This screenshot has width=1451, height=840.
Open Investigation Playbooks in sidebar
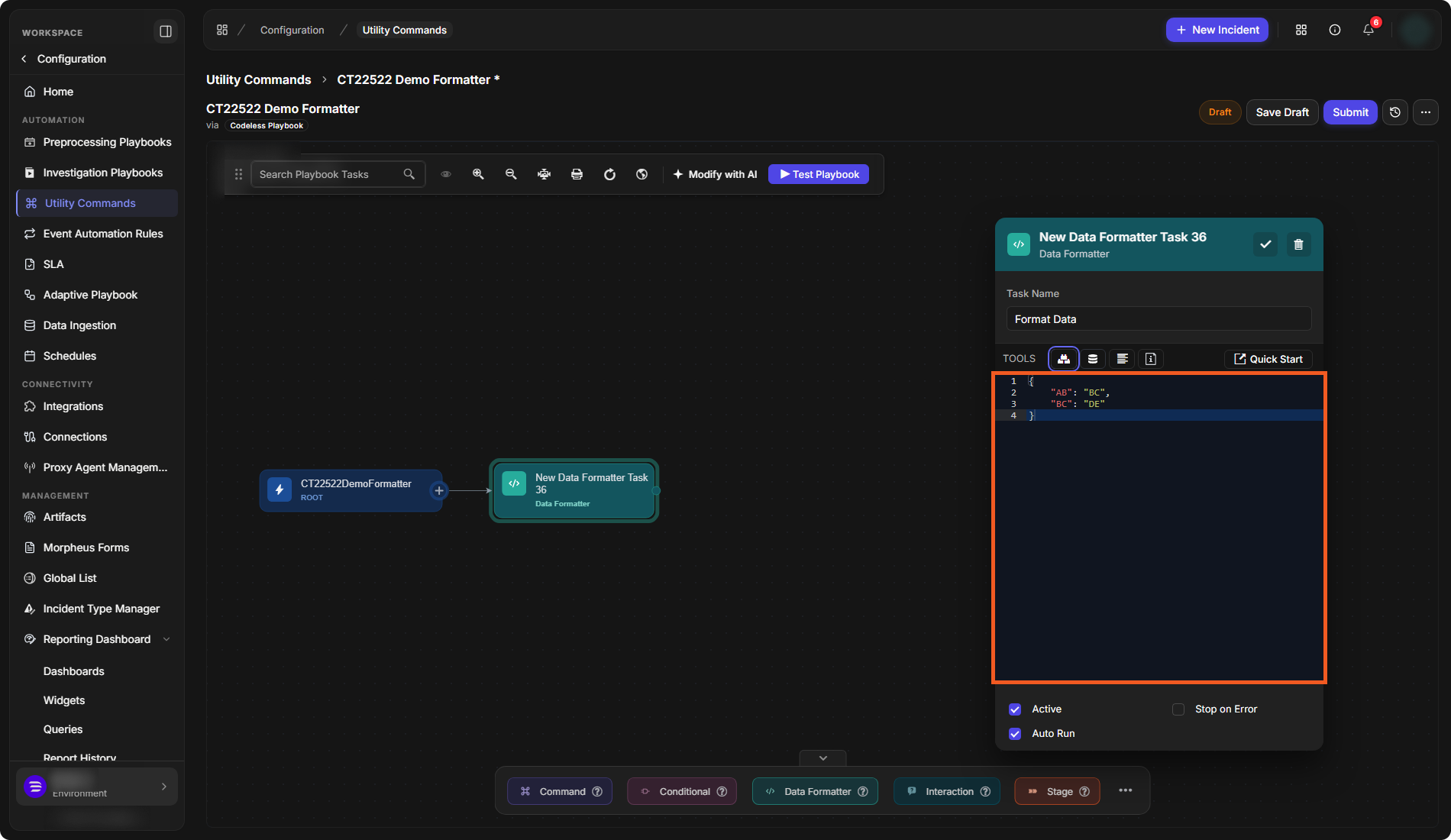pos(97,173)
